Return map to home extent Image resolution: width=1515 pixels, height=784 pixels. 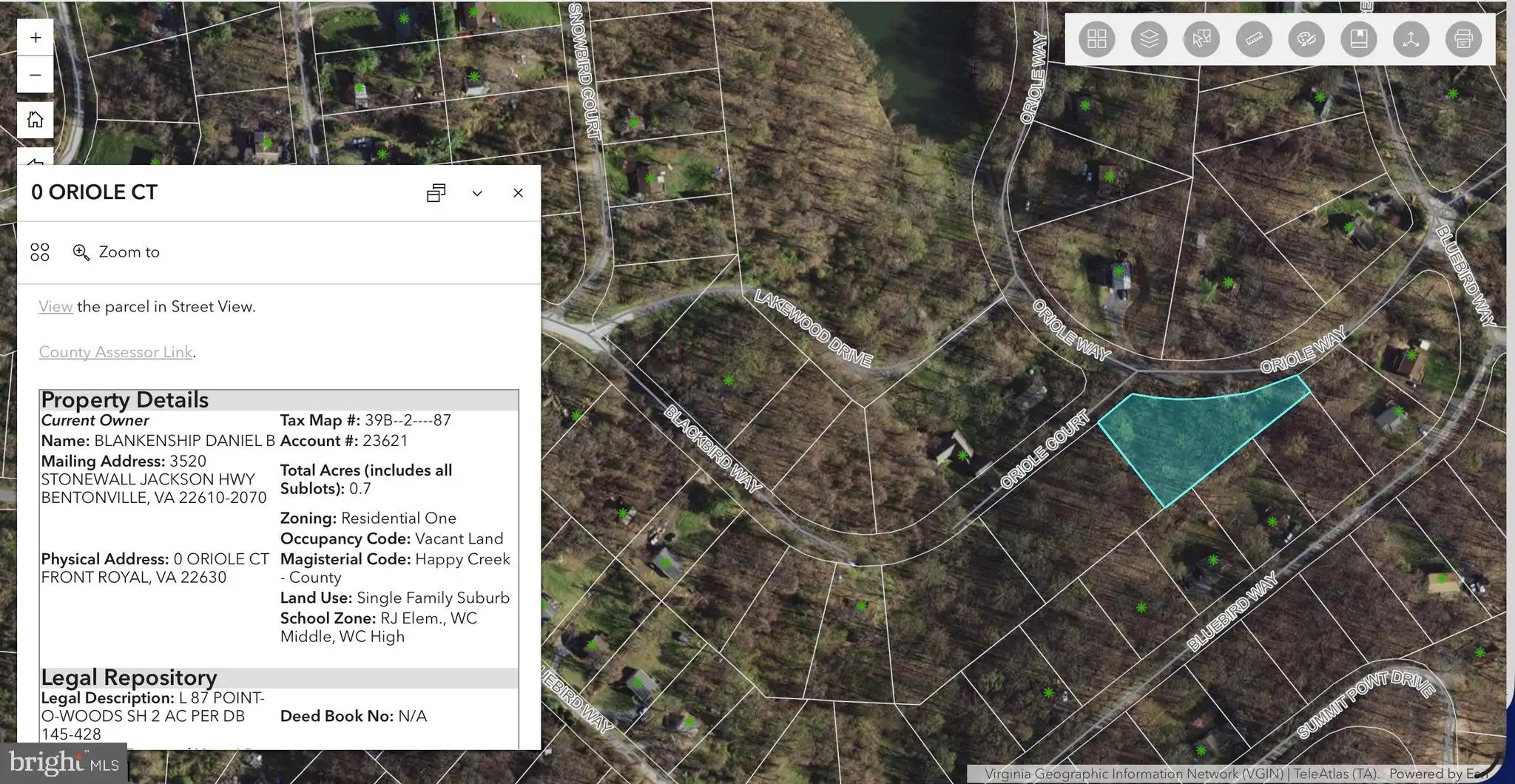36,120
